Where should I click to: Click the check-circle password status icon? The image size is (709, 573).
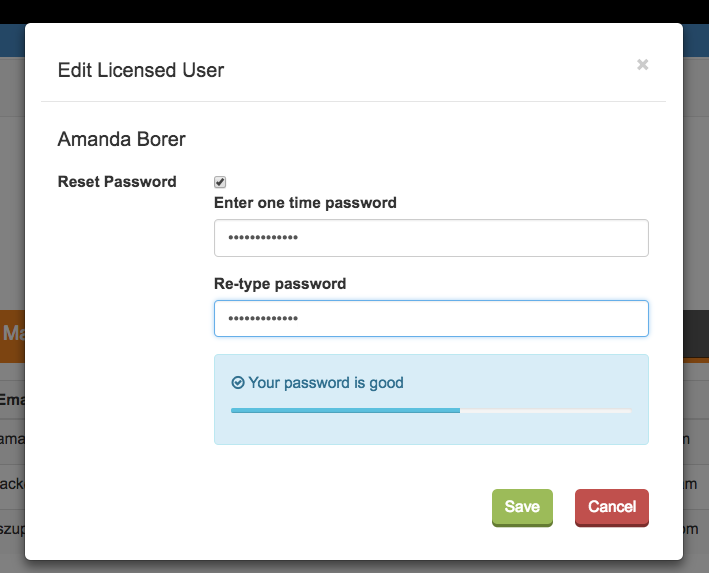(x=238, y=383)
